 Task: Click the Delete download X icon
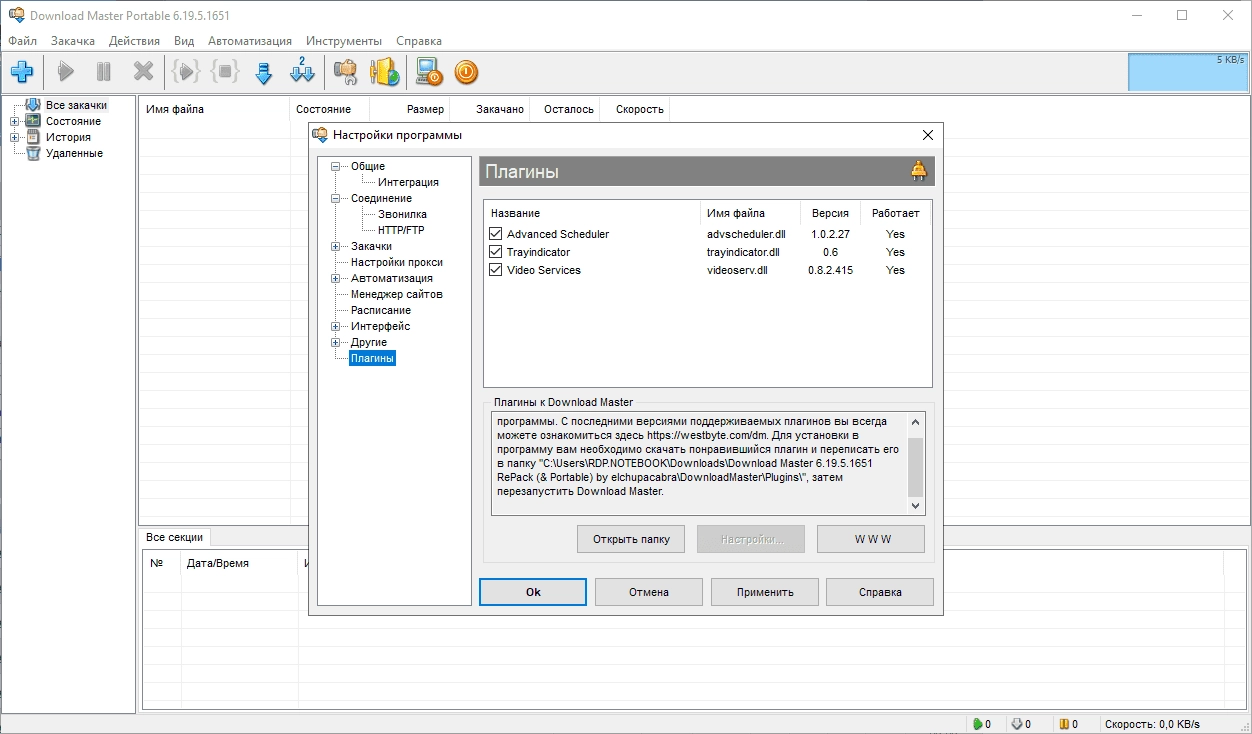tap(144, 72)
